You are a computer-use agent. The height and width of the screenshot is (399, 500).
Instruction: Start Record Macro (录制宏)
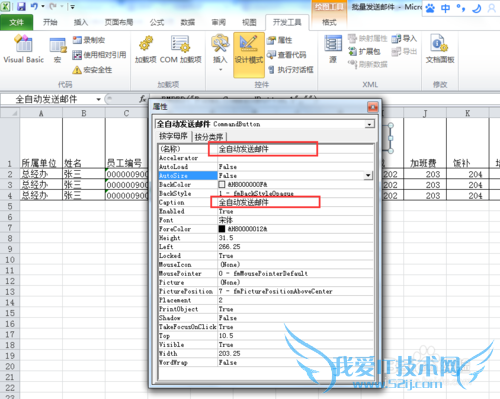click(89, 40)
